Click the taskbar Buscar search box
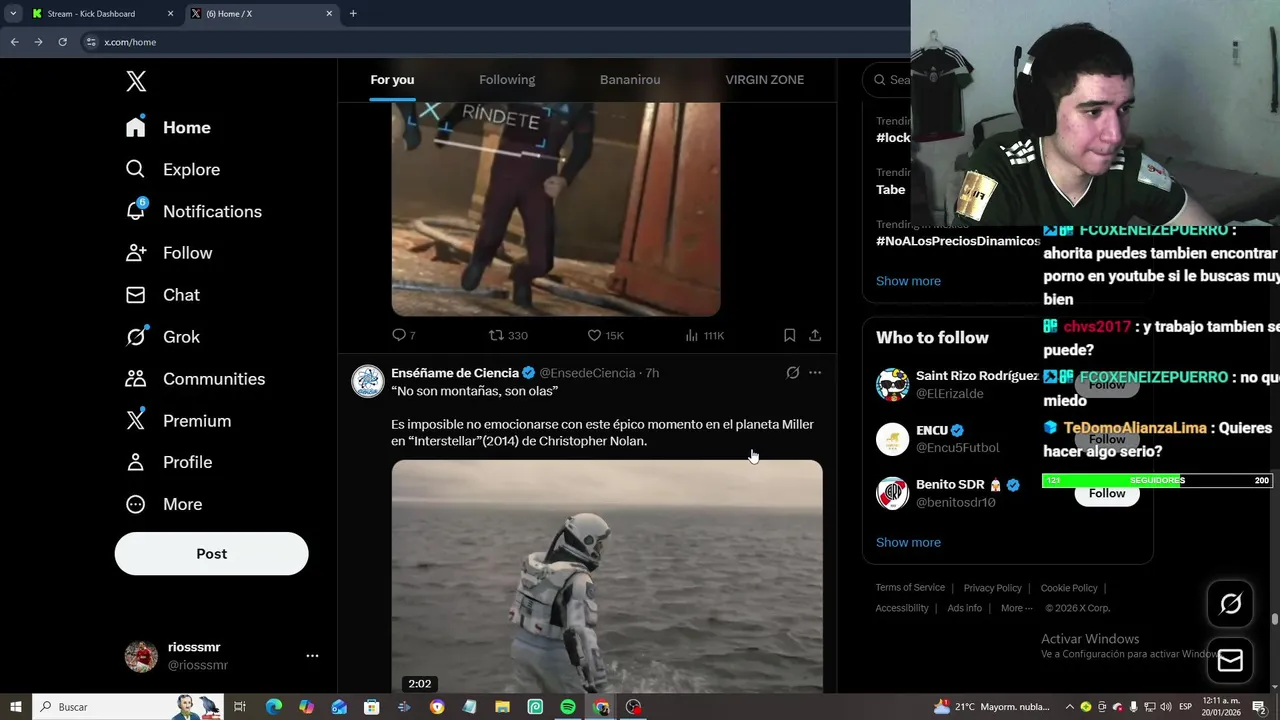This screenshot has height=720, width=1280. tap(128, 707)
